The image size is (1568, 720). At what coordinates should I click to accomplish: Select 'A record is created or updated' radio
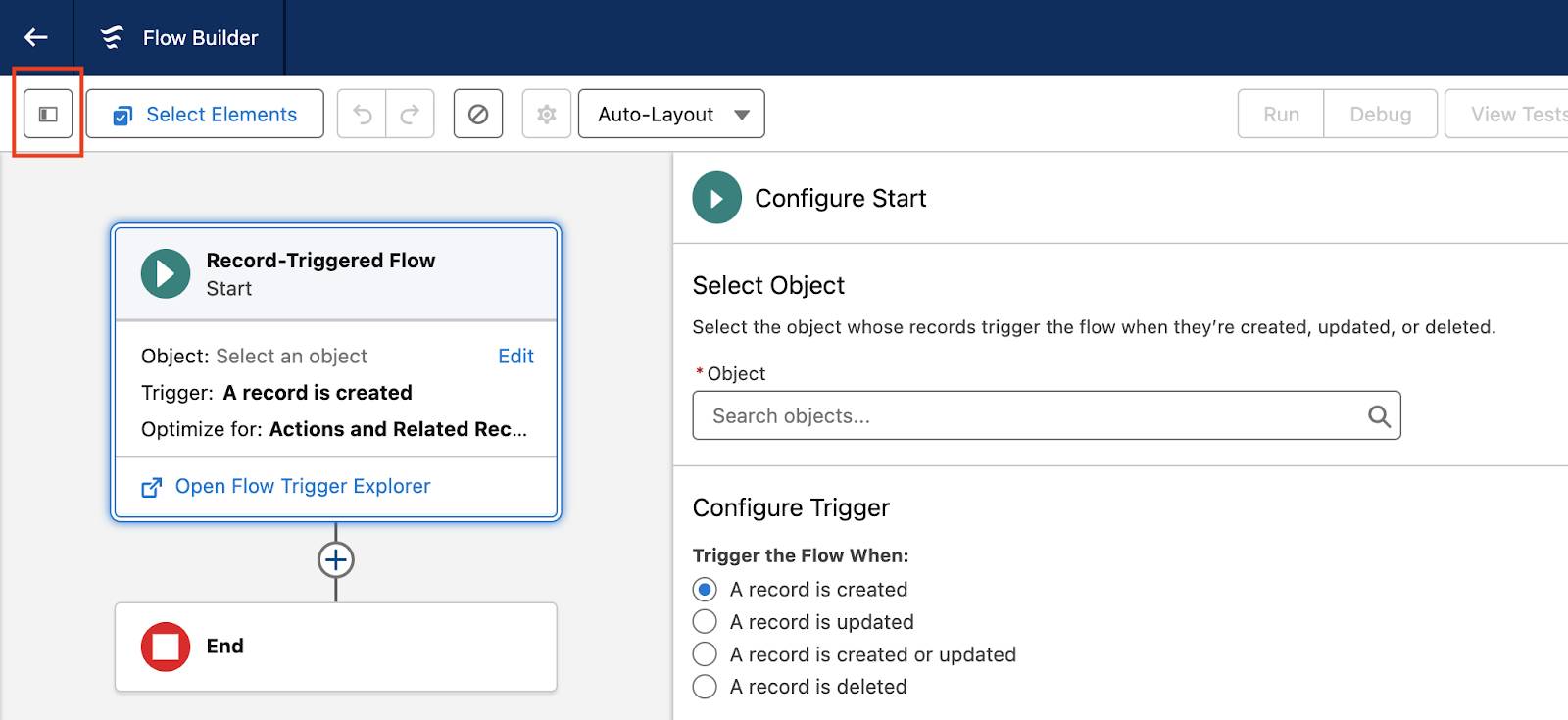(x=705, y=654)
